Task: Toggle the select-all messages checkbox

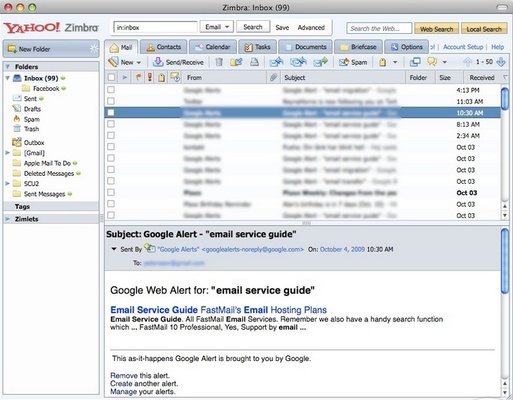Action: coord(111,77)
